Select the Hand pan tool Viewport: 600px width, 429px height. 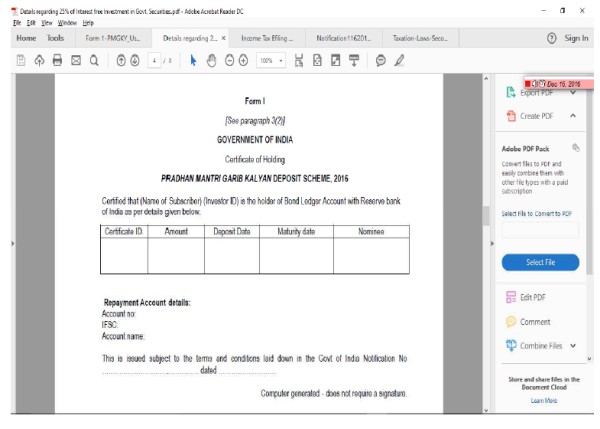(x=211, y=61)
